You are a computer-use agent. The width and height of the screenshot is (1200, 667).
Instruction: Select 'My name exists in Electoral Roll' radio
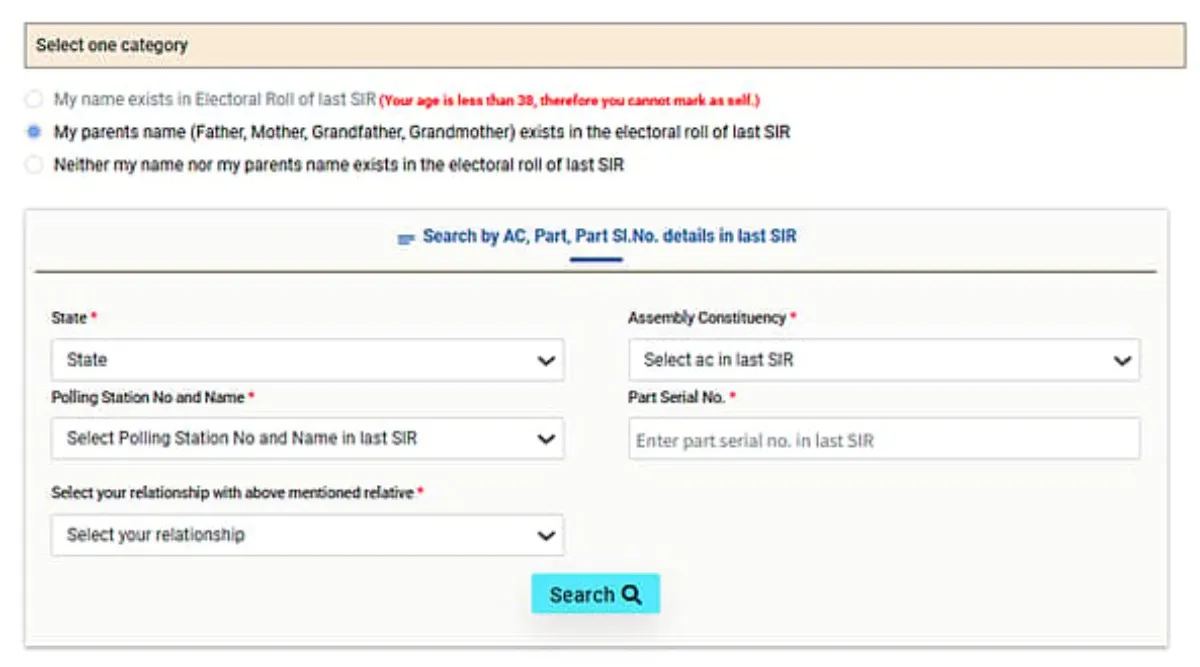35,100
